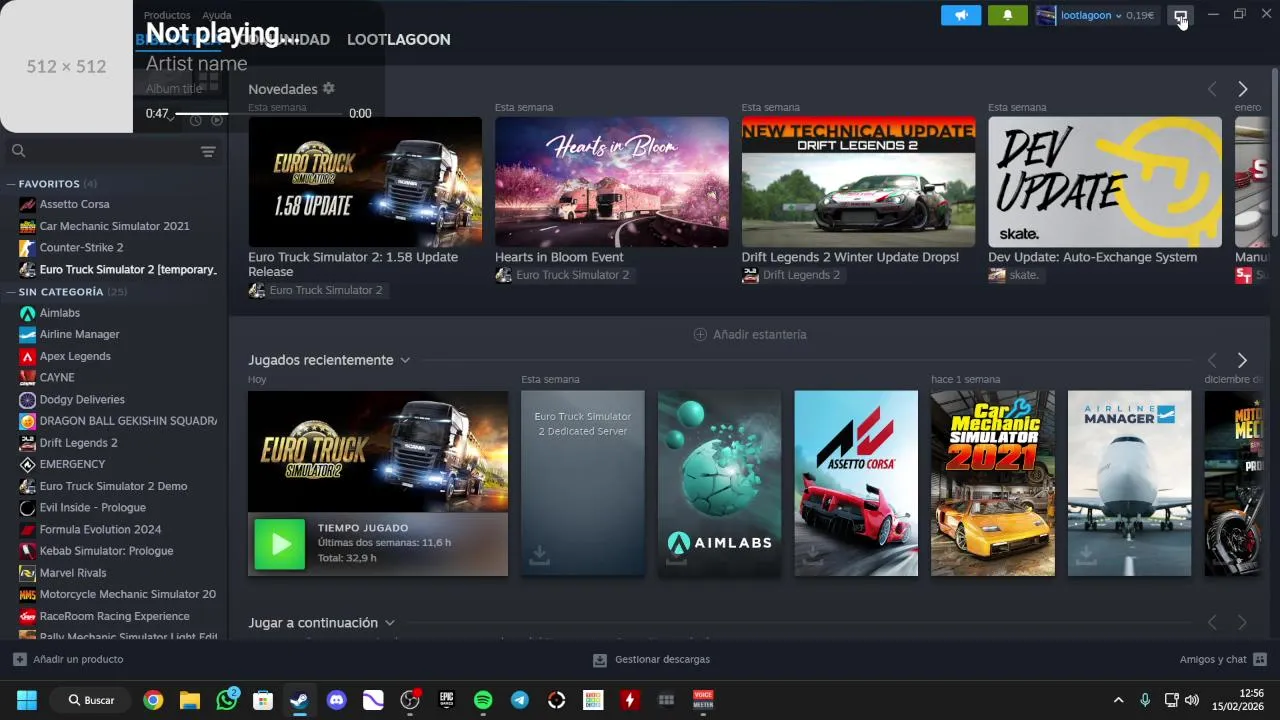Select Car Mechanic Simulator 2021 in sidebar
Image resolution: width=1280 pixels, height=720 pixels.
(114, 226)
